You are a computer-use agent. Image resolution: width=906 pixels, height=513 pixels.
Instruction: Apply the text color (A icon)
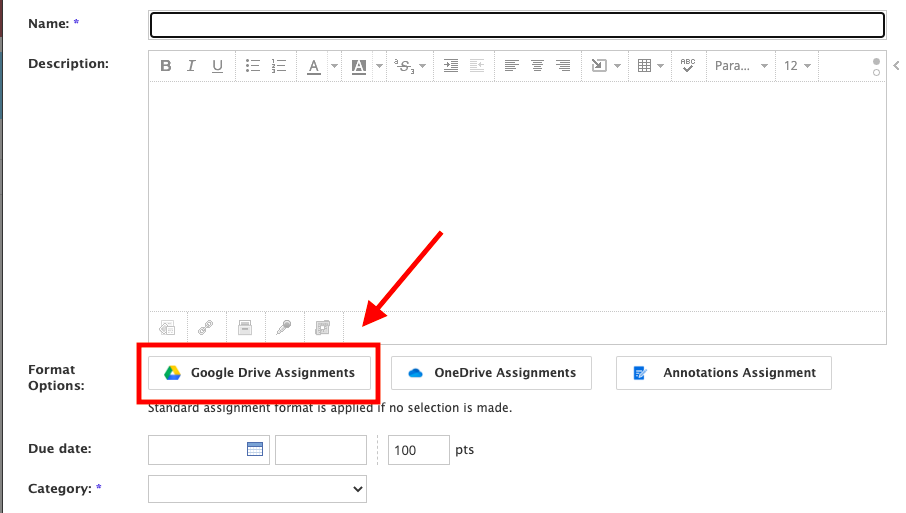(314, 66)
